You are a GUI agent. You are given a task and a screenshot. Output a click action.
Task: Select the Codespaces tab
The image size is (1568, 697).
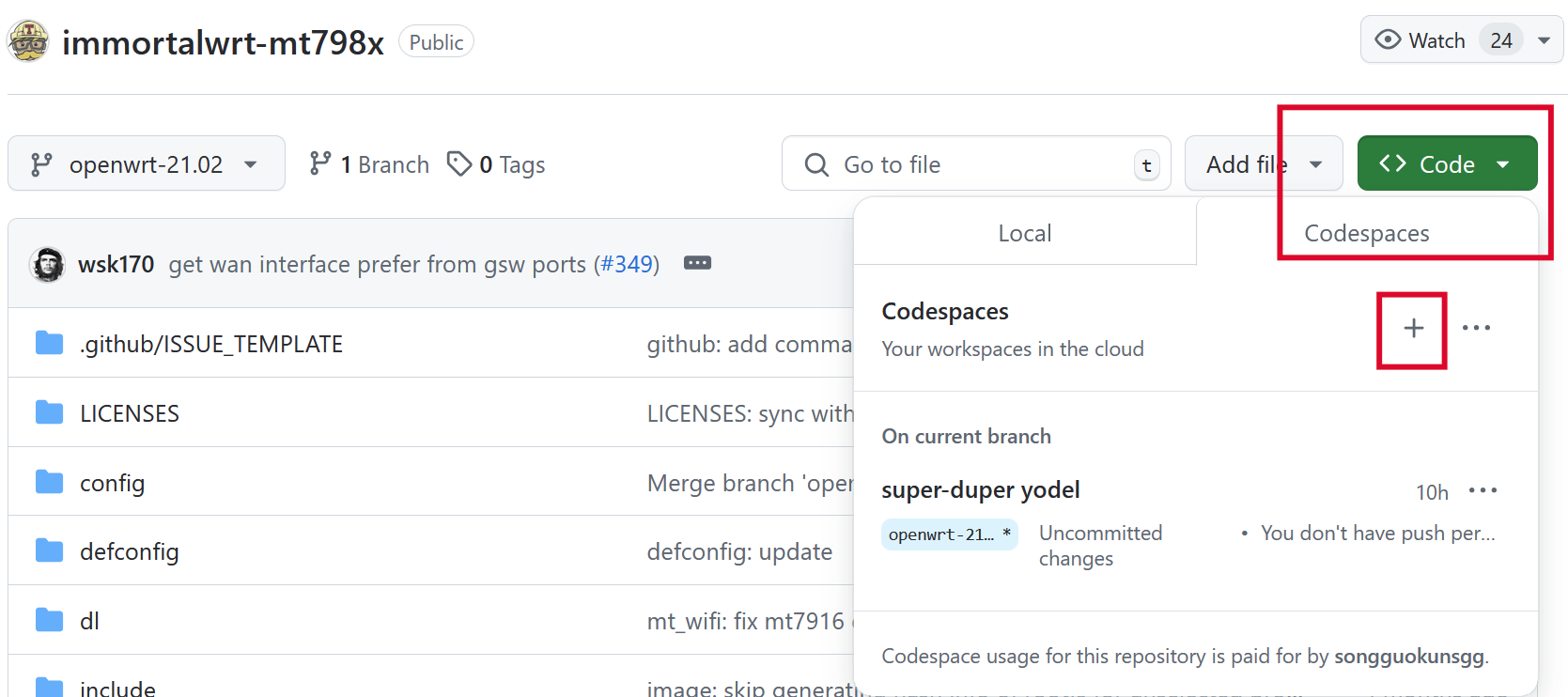click(x=1366, y=233)
